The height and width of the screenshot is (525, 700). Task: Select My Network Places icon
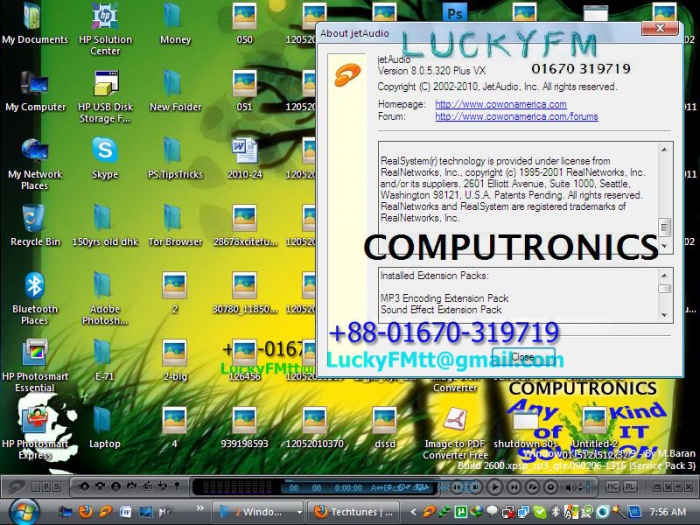pos(35,164)
